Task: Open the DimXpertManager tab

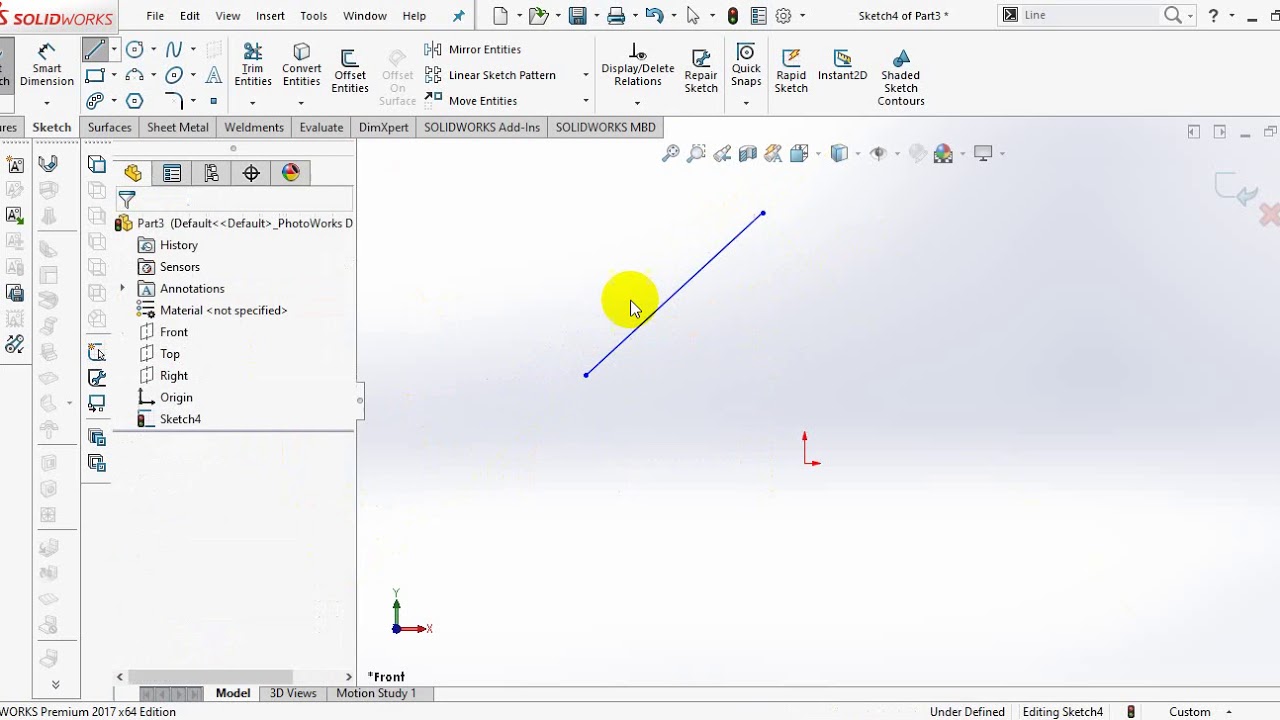Action: [x=251, y=173]
